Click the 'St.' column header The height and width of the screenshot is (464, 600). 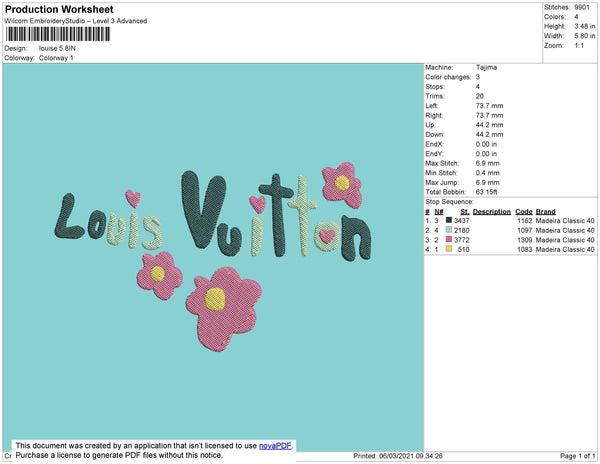click(x=465, y=212)
